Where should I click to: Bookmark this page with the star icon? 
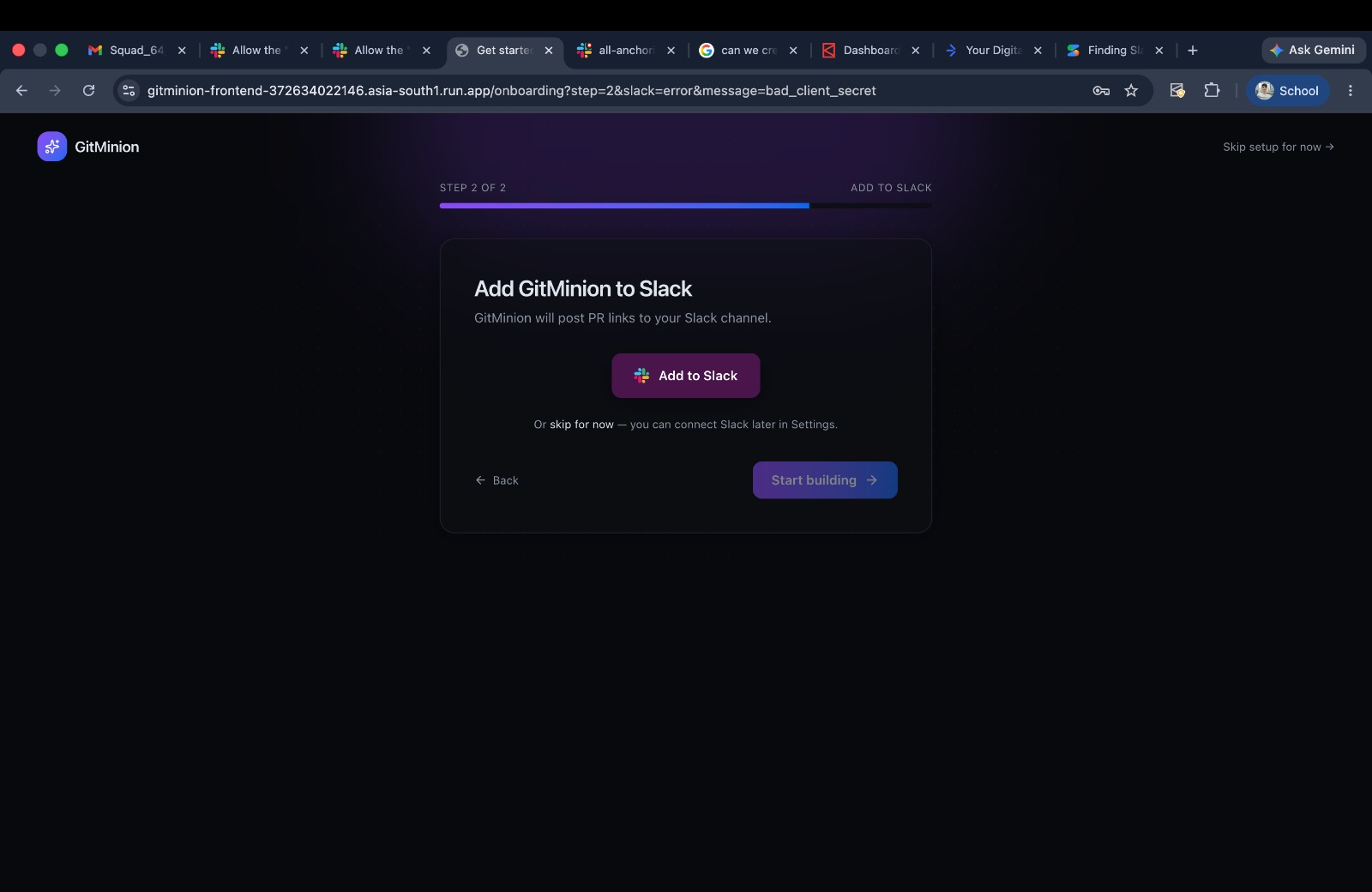(1131, 90)
